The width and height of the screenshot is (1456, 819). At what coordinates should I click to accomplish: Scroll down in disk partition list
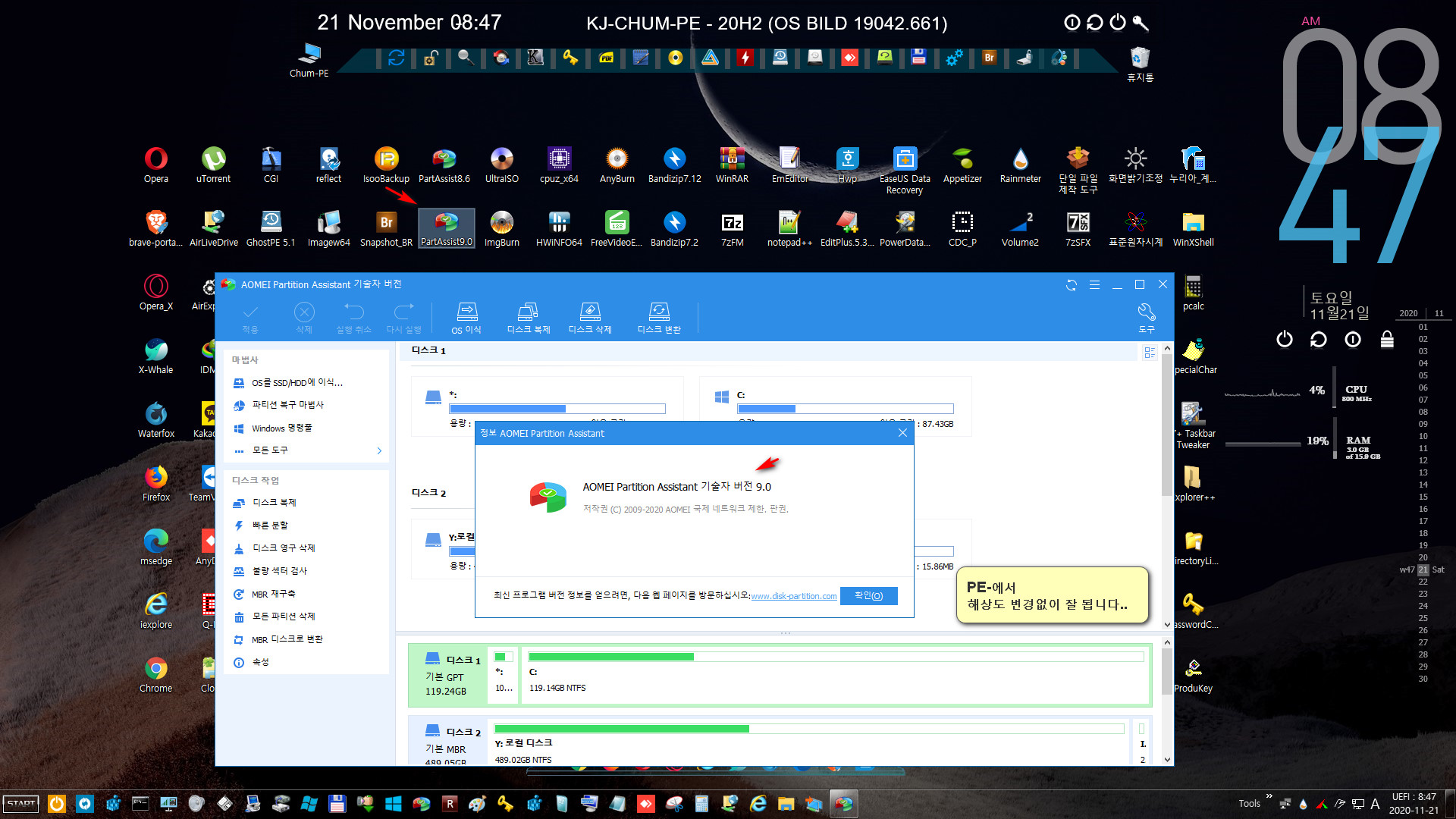(1162, 762)
